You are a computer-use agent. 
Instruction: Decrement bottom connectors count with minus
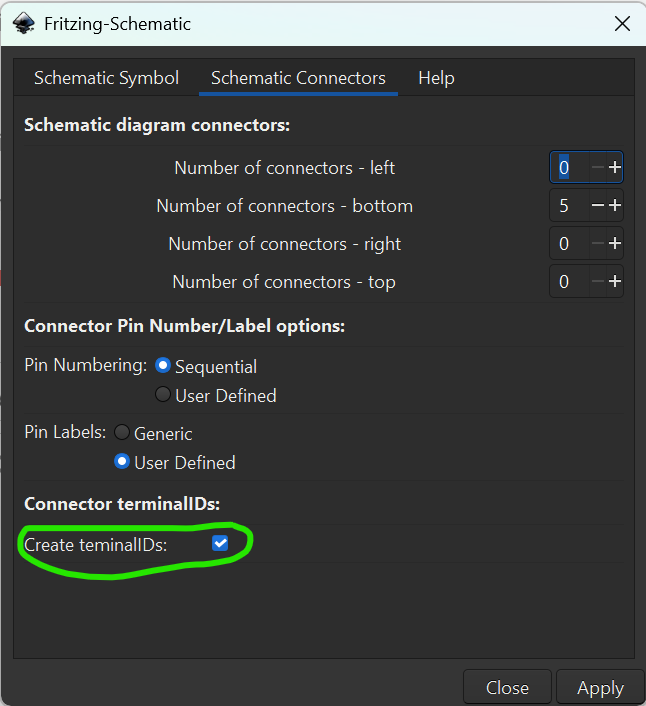tap(598, 205)
